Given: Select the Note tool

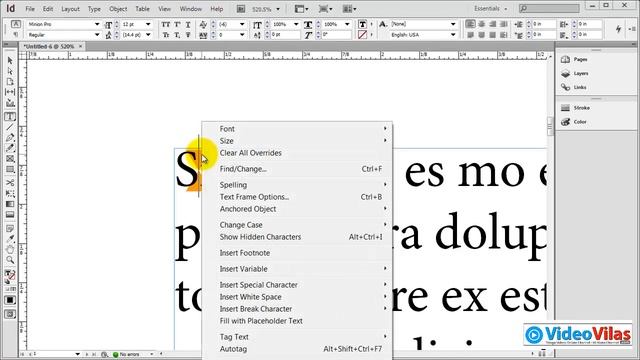Looking at the screenshot, I should pyautogui.click(x=10, y=229).
